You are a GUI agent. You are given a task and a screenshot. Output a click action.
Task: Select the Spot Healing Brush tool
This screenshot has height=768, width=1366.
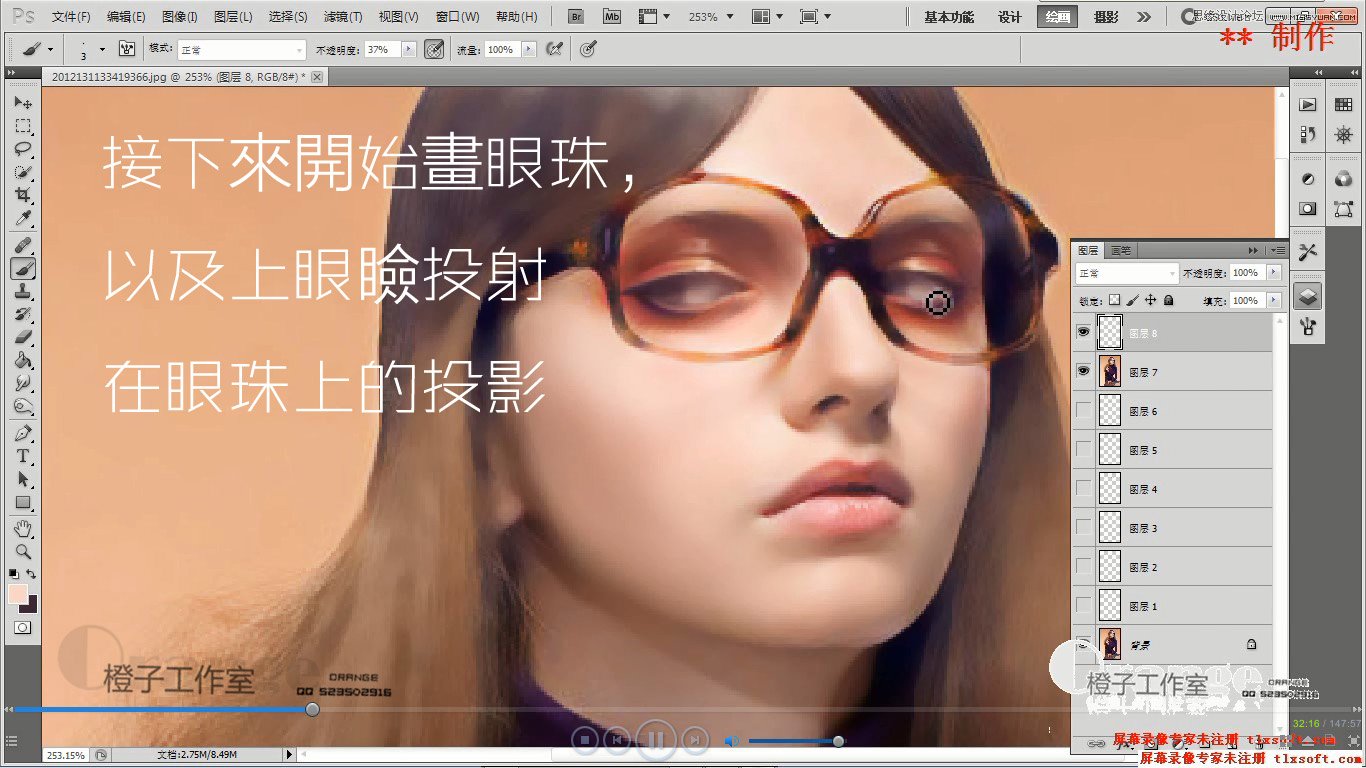pos(23,245)
